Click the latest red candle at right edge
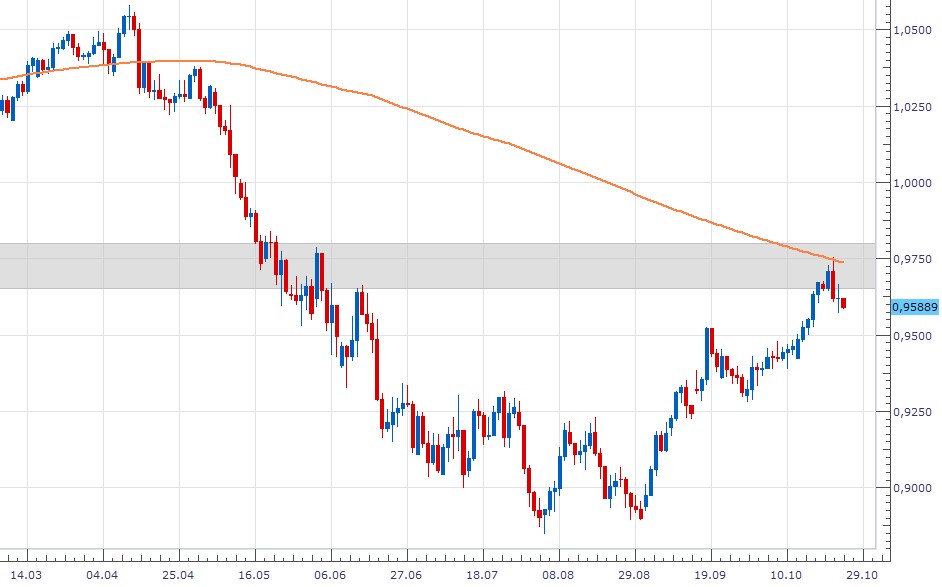 click(844, 303)
